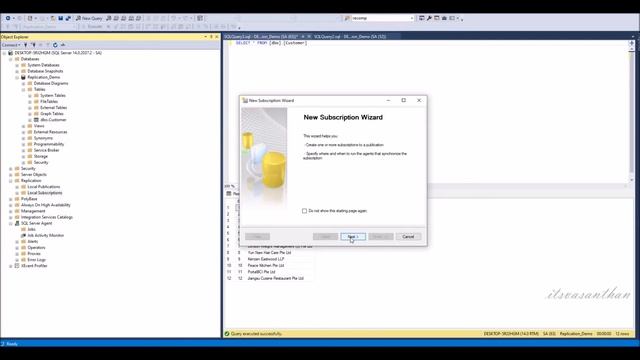Viewport: 640px width, 360px height.
Task: Click the XEvent Profiler icon
Action: pos(17,266)
